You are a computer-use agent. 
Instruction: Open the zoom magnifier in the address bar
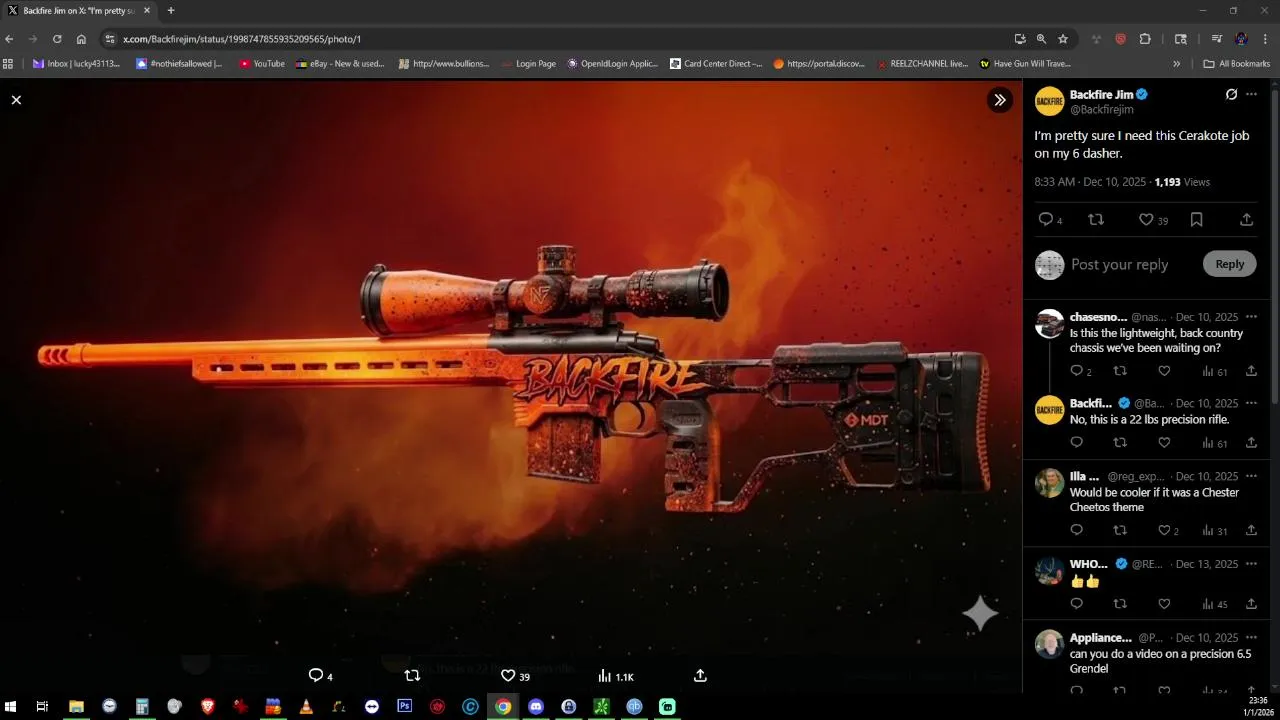point(1041,39)
